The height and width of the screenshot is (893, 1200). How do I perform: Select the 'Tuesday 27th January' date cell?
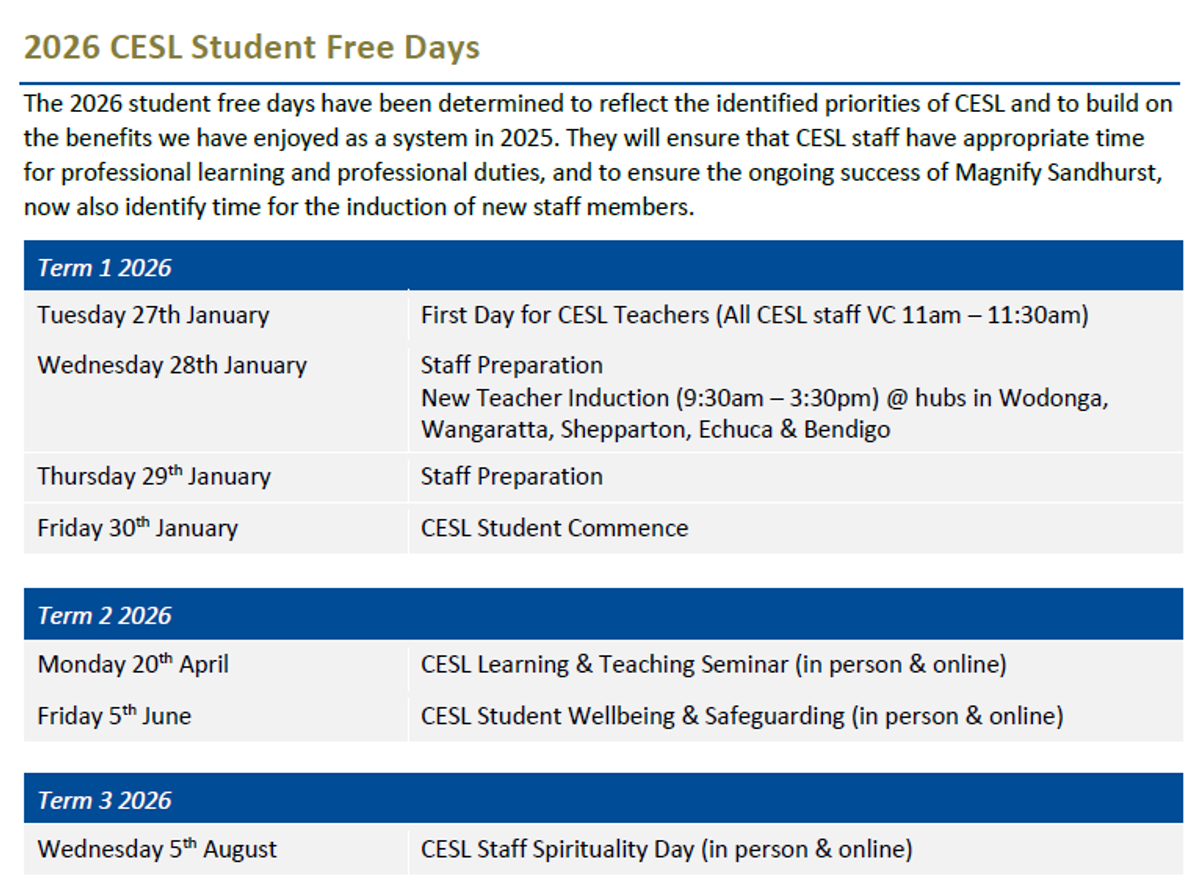pyautogui.click(x=153, y=315)
